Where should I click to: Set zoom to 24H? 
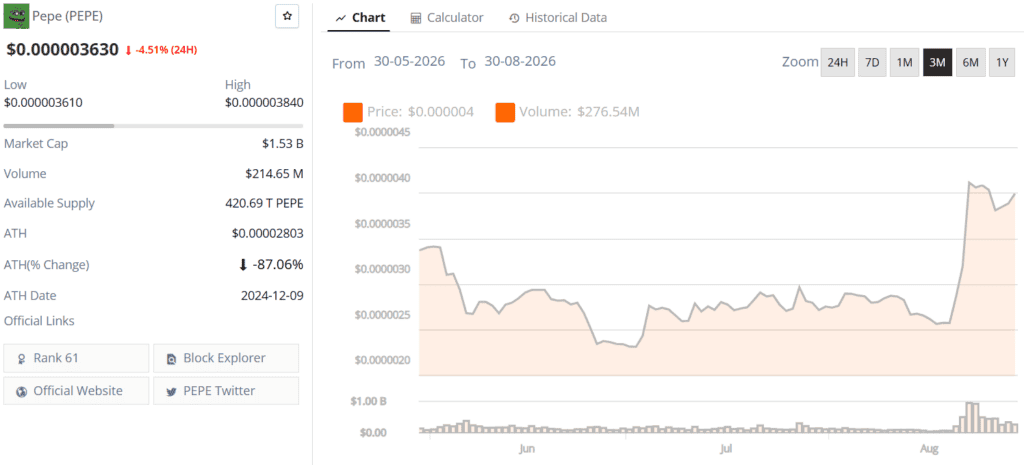pyautogui.click(x=837, y=63)
